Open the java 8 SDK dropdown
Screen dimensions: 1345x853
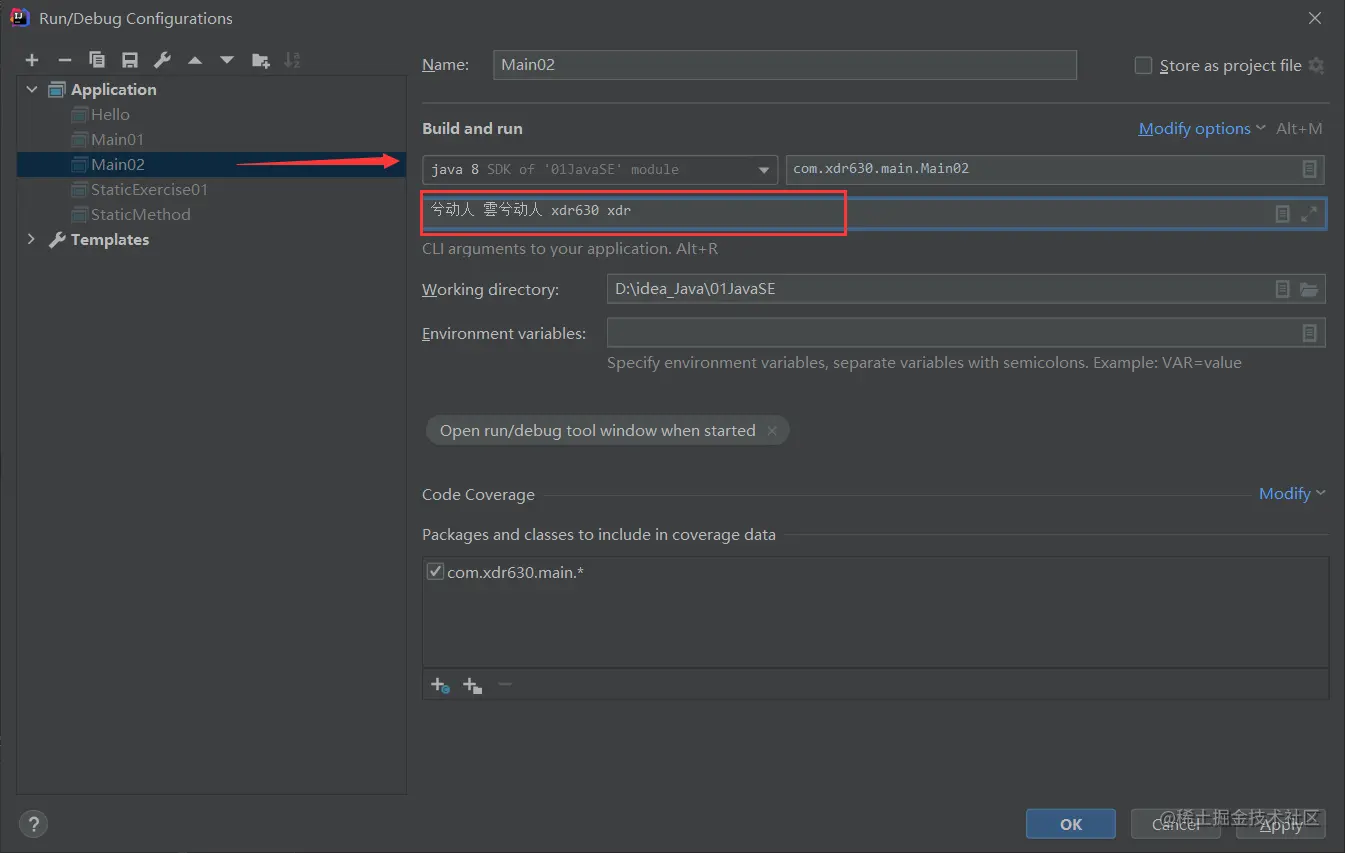[x=600, y=169]
